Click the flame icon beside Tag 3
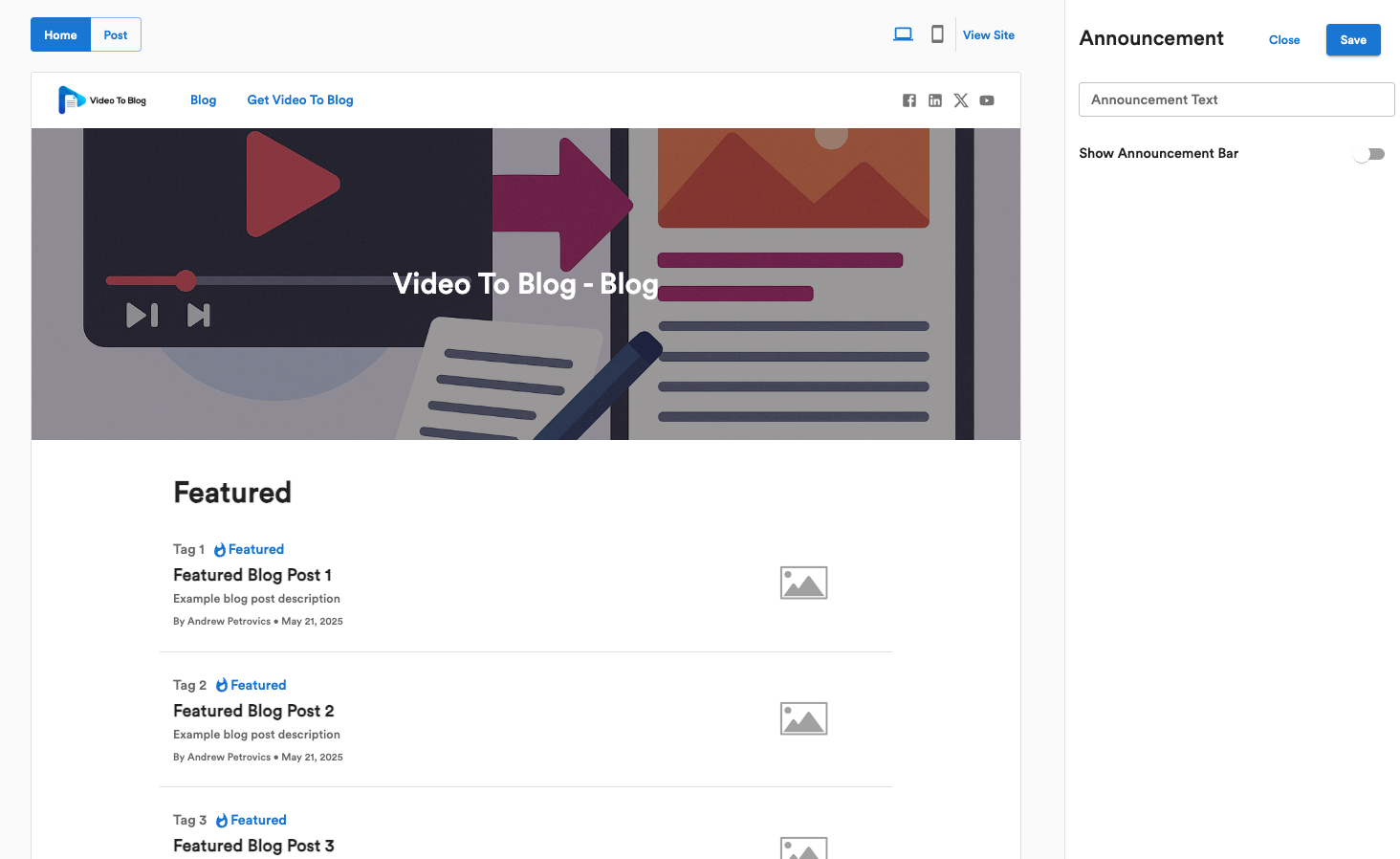1400x859 pixels. tap(222, 821)
